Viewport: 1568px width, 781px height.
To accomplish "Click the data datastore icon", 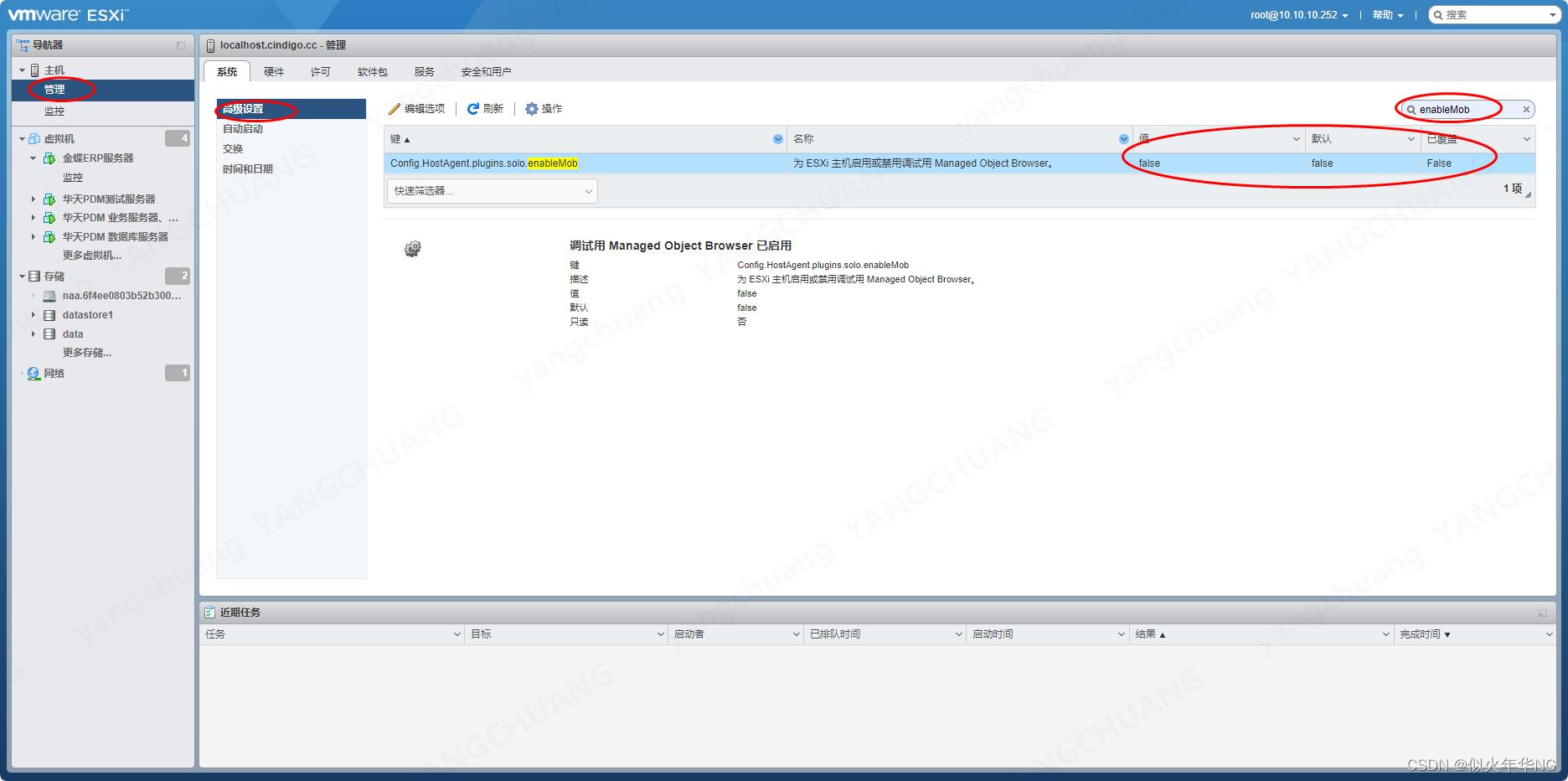I will [x=49, y=334].
